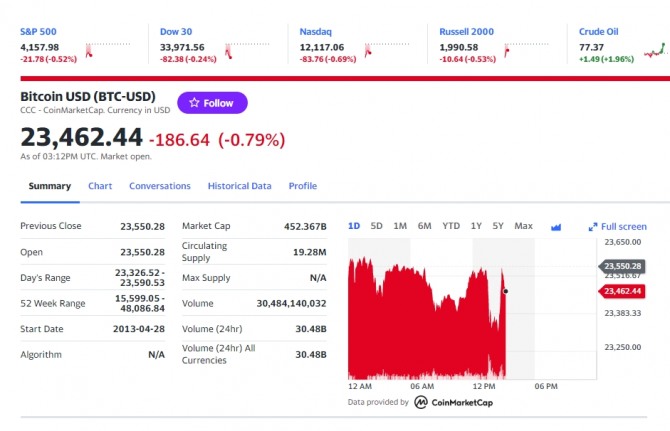Select the 1D chart range

354,226
